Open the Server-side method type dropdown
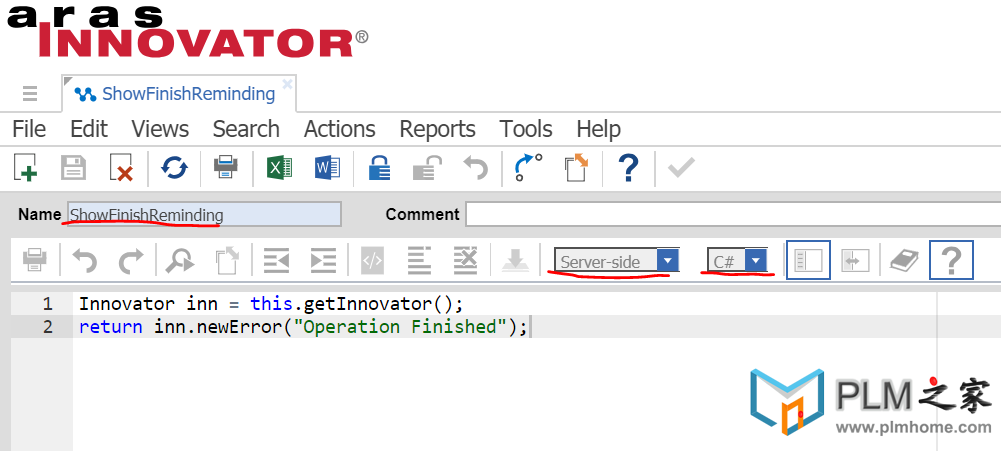This screenshot has width=1001, height=451. click(617, 261)
